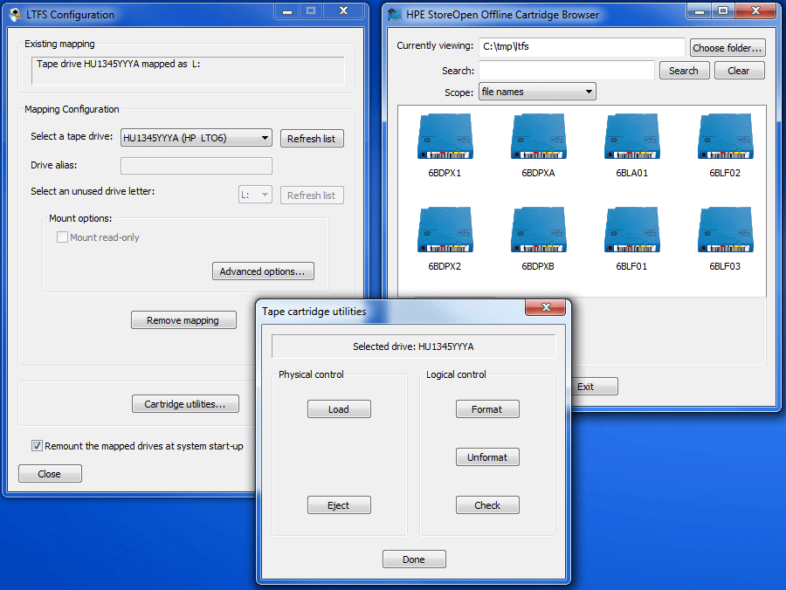Screen dimensions: 786x590
Task: Select the 6BDPX1 tape cartridge icon
Action: pyautogui.click(x=444, y=137)
